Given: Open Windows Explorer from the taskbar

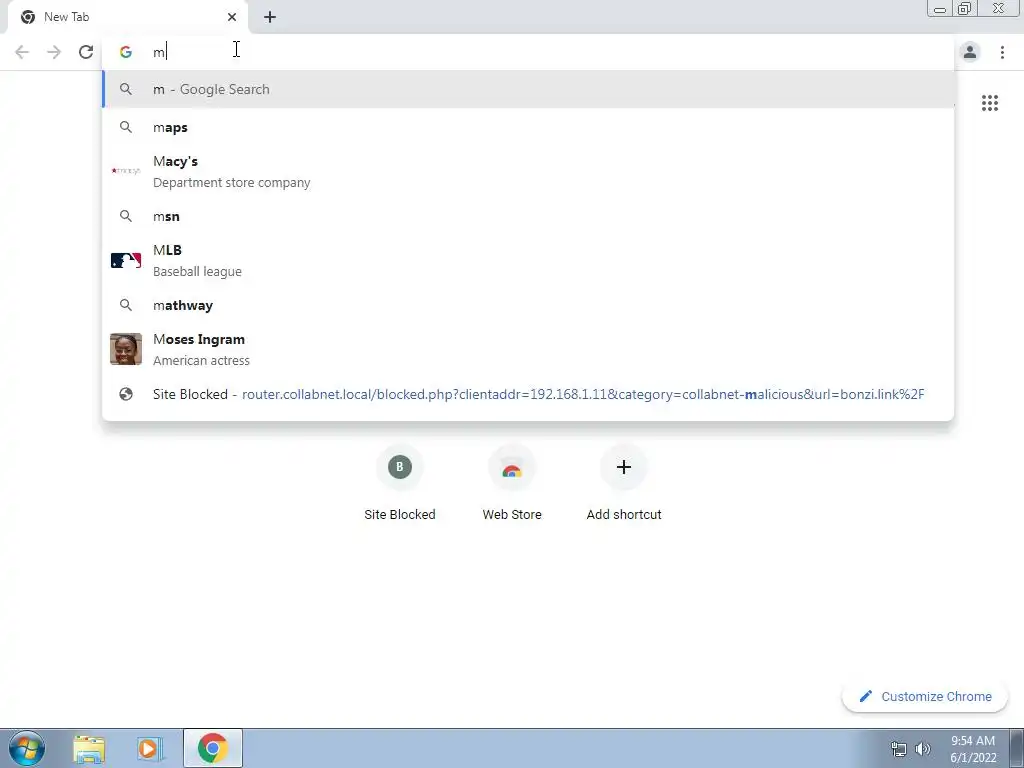Looking at the screenshot, I should coord(89,748).
